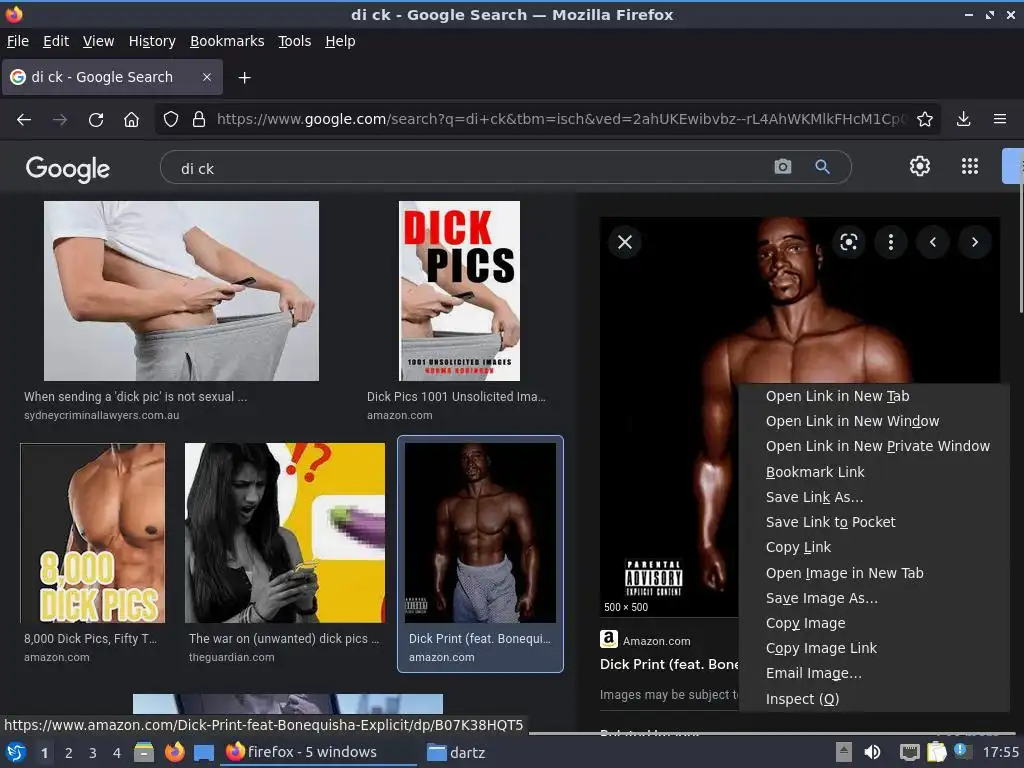The height and width of the screenshot is (768, 1024).
Task: Close the 'di ck - Google Search' tab
Action: [x=207, y=77]
